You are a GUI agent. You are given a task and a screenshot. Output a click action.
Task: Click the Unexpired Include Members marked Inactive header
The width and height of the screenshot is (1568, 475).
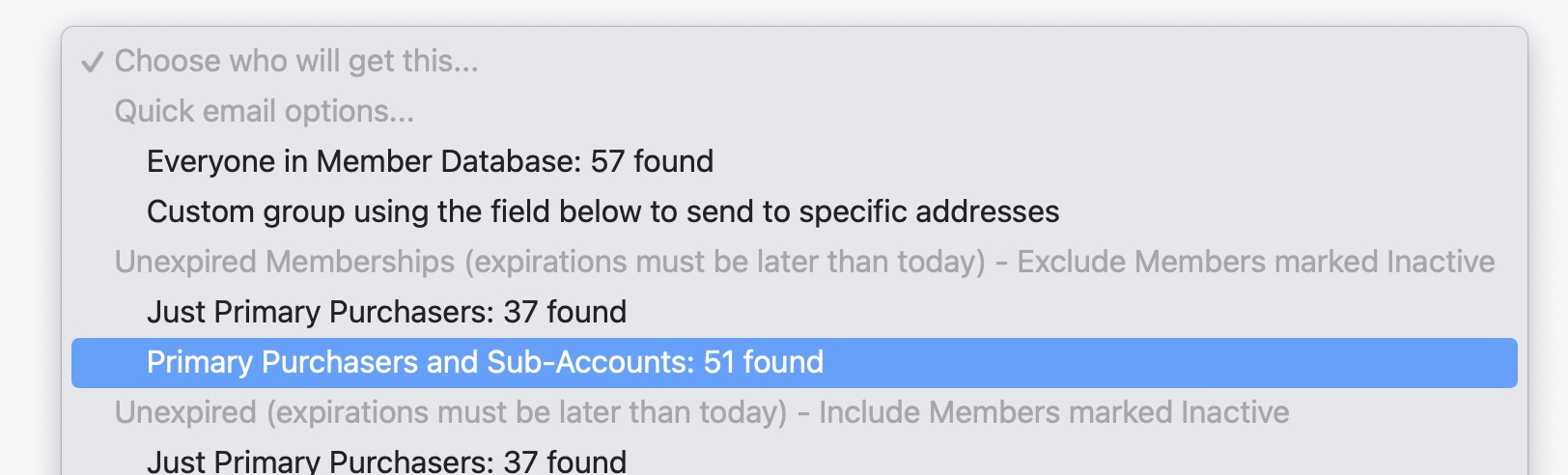(x=701, y=412)
